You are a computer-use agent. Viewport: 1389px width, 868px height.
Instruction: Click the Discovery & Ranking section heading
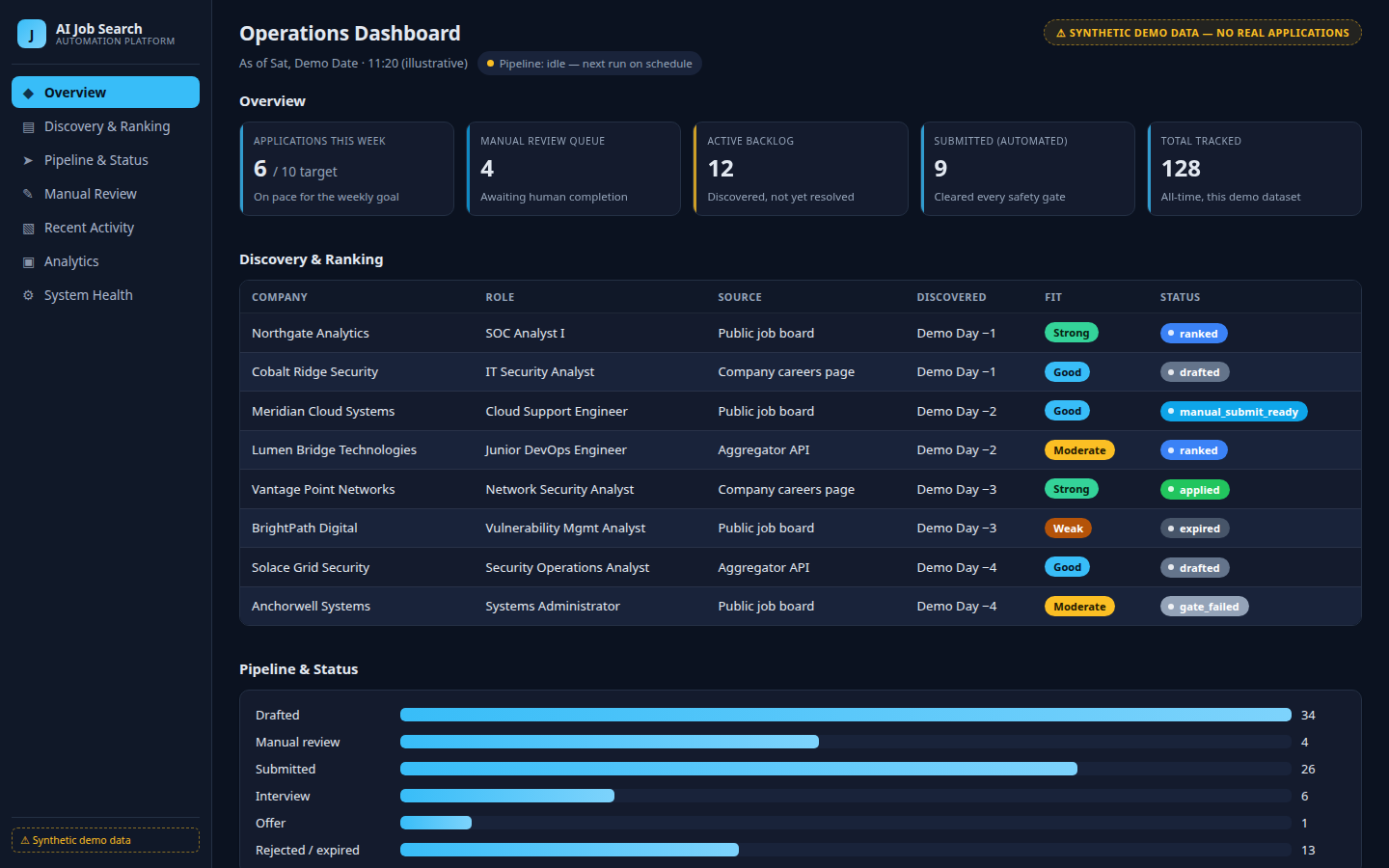click(x=311, y=259)
